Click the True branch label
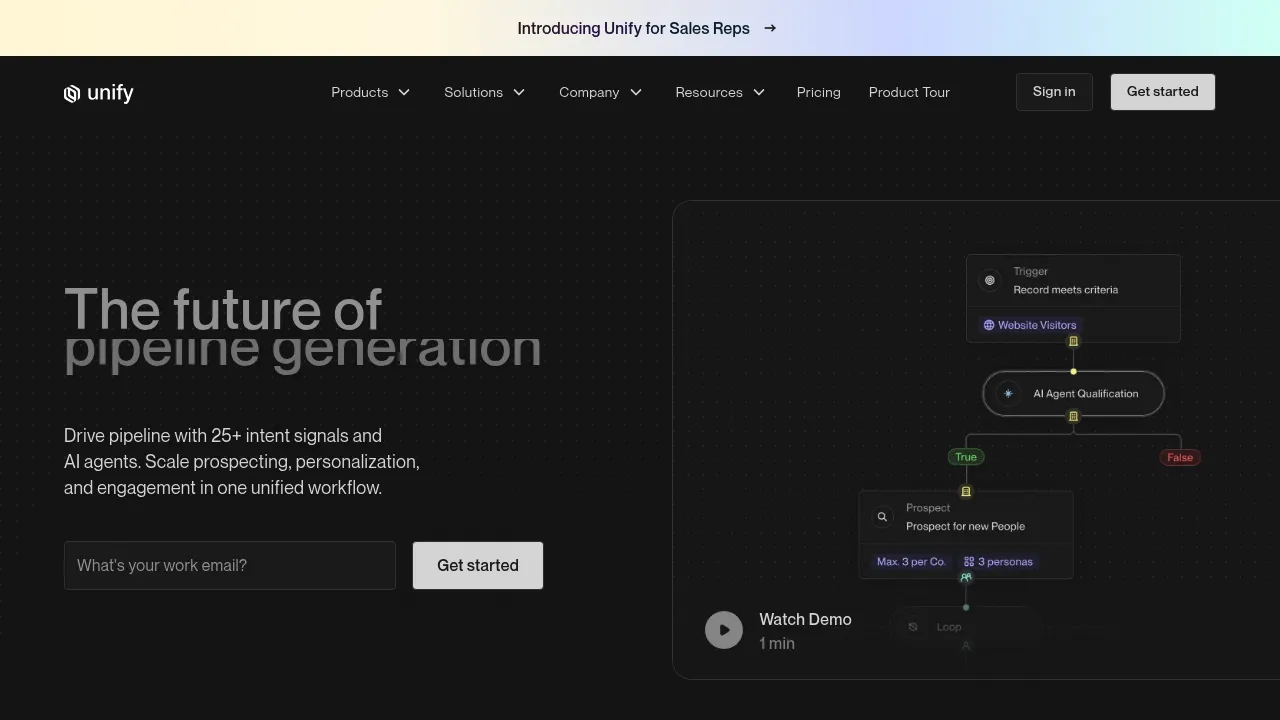The width and height of the screenshot is (1280, 720). (x=966, y=457)
